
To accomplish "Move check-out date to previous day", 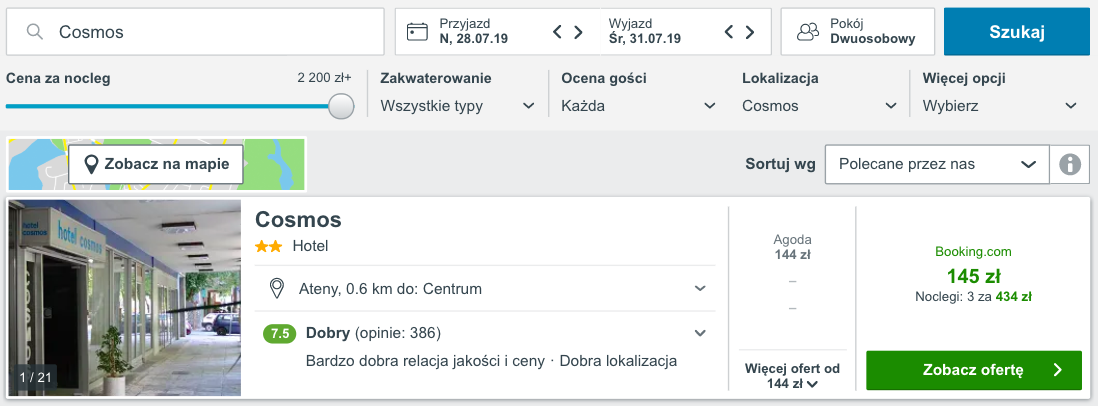I will point(729,32).
